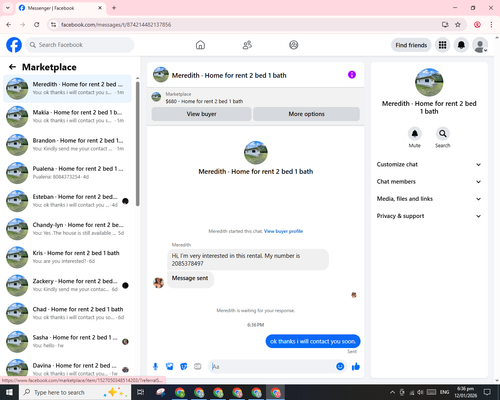Open the Chad conversation
500x400 pixels.
pyautogui.click(x=67, y=313)
